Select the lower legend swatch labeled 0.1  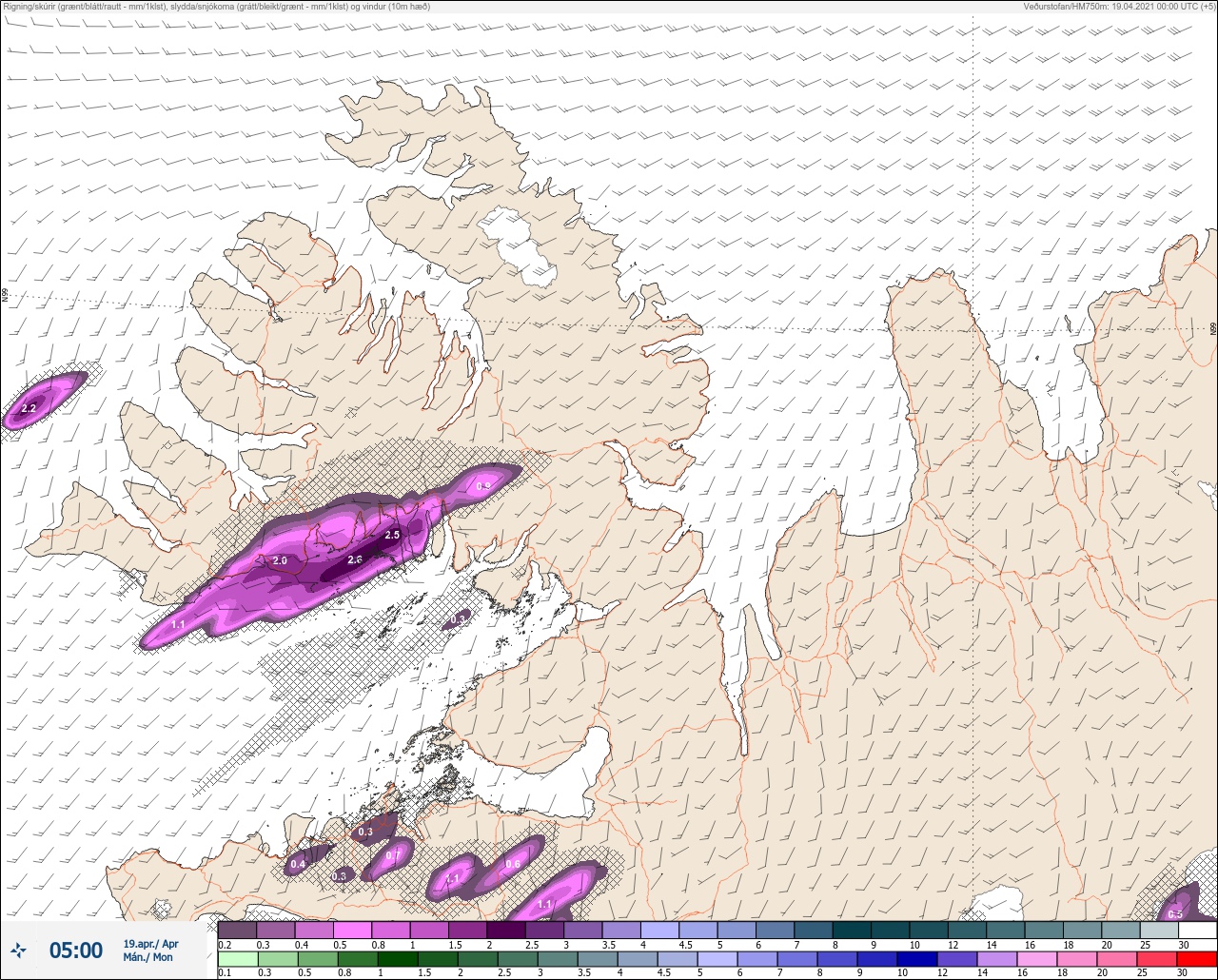pyautogui.click(x=238, y=959)
